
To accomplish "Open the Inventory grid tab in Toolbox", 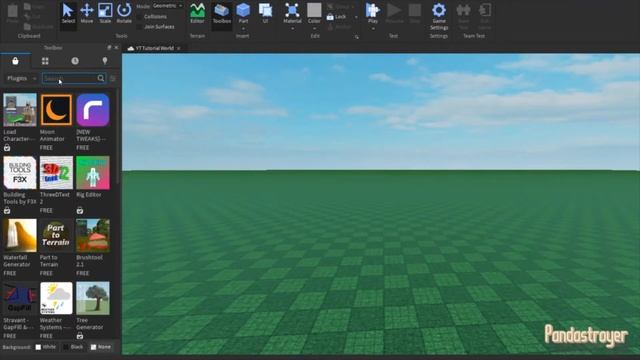I will [45, 61].
